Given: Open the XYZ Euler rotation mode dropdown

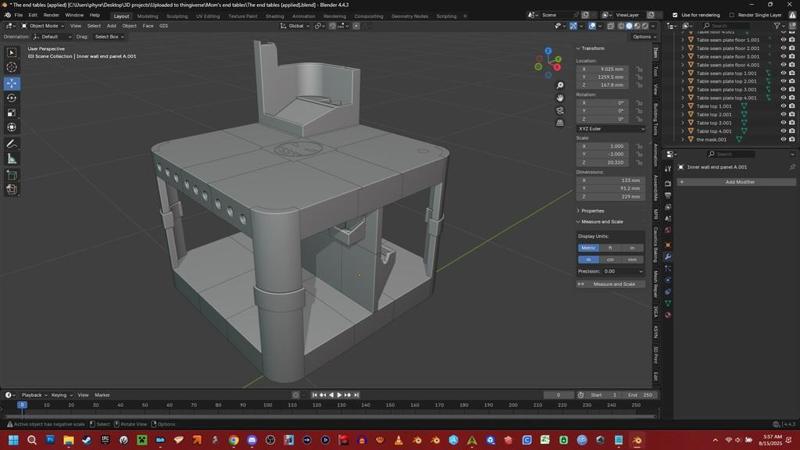Looking at the screenshot, I should click(x=611, y=128).
